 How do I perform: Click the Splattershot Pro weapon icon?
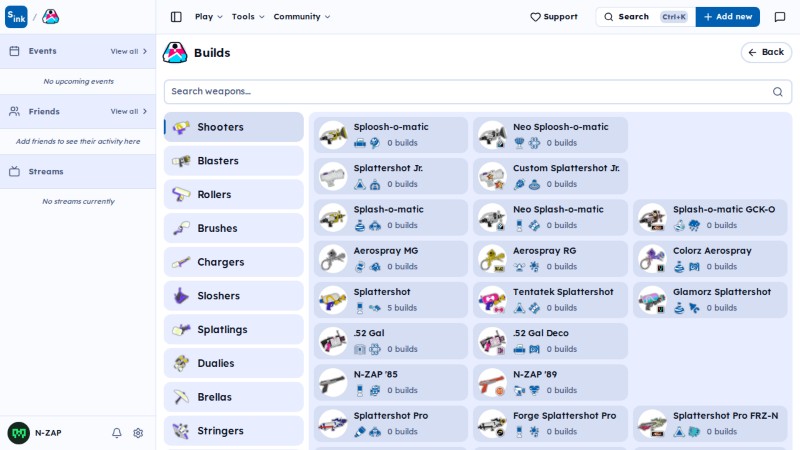(x=333, y=424)
